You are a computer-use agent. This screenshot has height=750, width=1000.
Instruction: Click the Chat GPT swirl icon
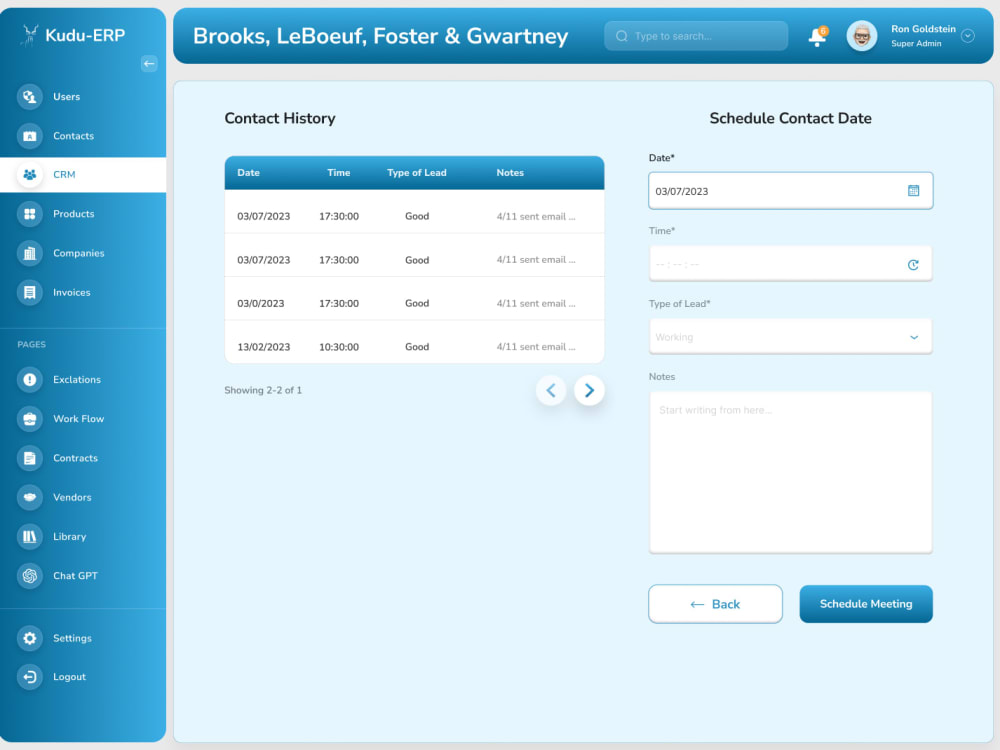29,576
